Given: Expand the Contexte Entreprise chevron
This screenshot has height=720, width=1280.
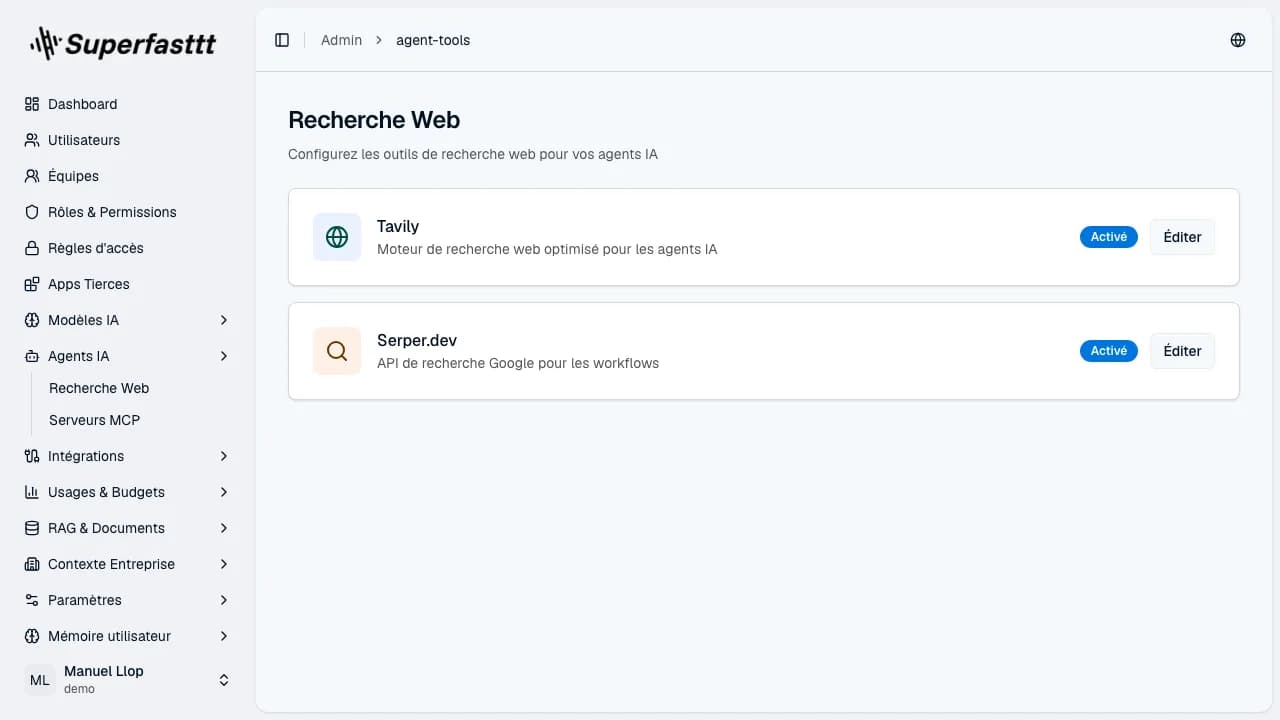Looking at the screenshot, I should [x=224, y=564].
